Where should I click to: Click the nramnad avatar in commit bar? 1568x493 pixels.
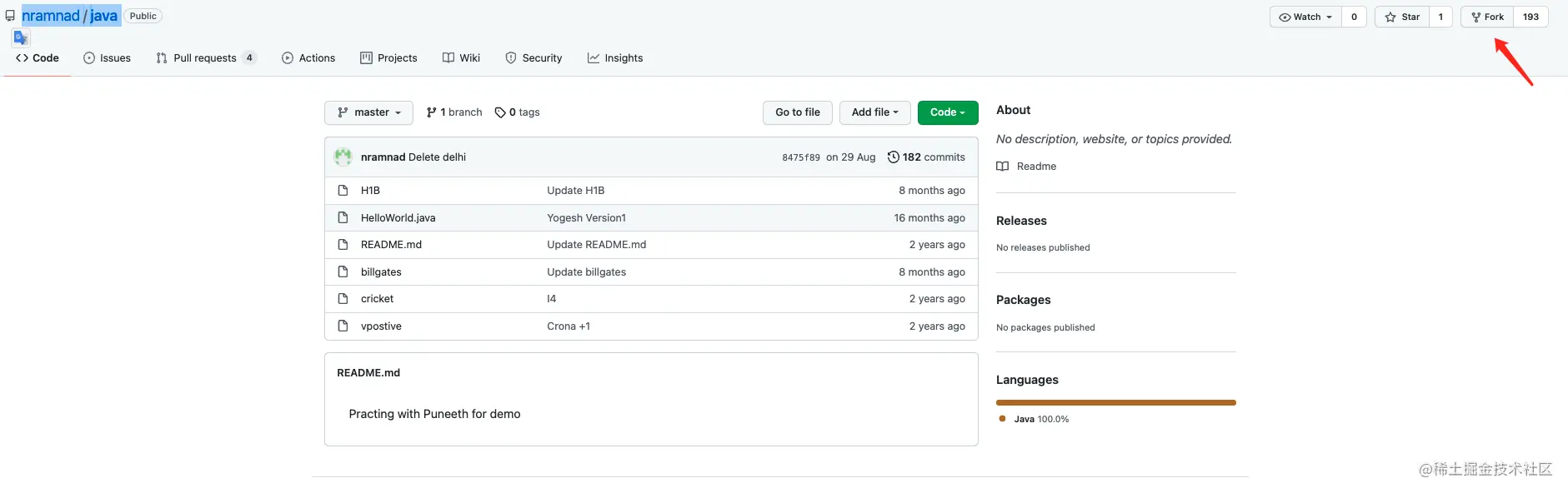[x=343, y=157]
